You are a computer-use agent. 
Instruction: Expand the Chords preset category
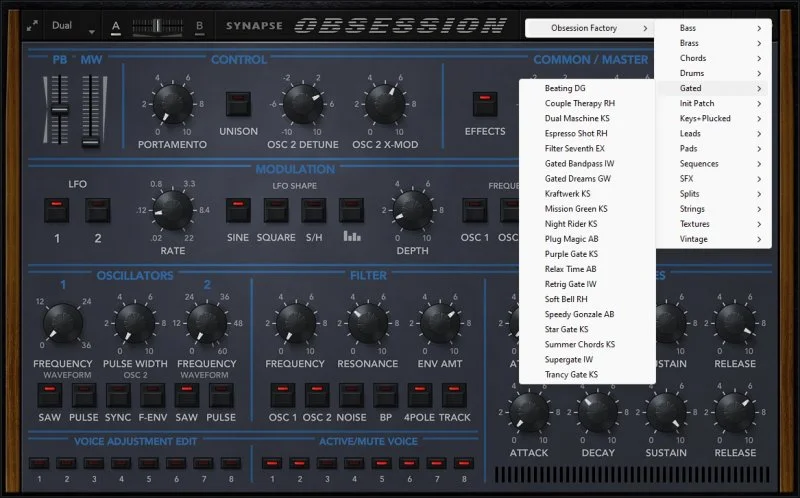tap(713, 58)
